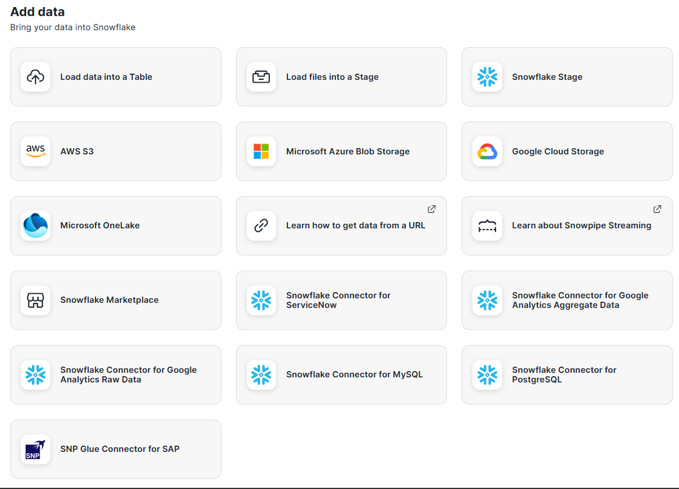Choose Snowflake Connector for MySQL label
The image size is (679, 489).
tap(354, 375)
